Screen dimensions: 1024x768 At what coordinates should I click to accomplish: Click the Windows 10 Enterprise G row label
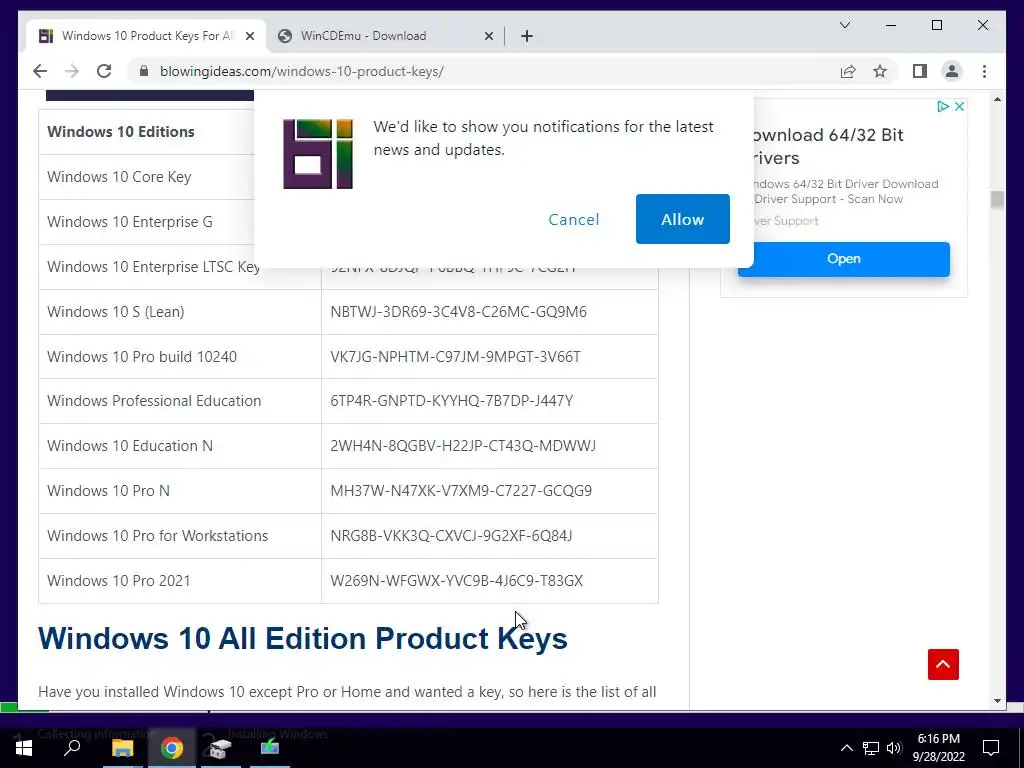click(130, 221)
